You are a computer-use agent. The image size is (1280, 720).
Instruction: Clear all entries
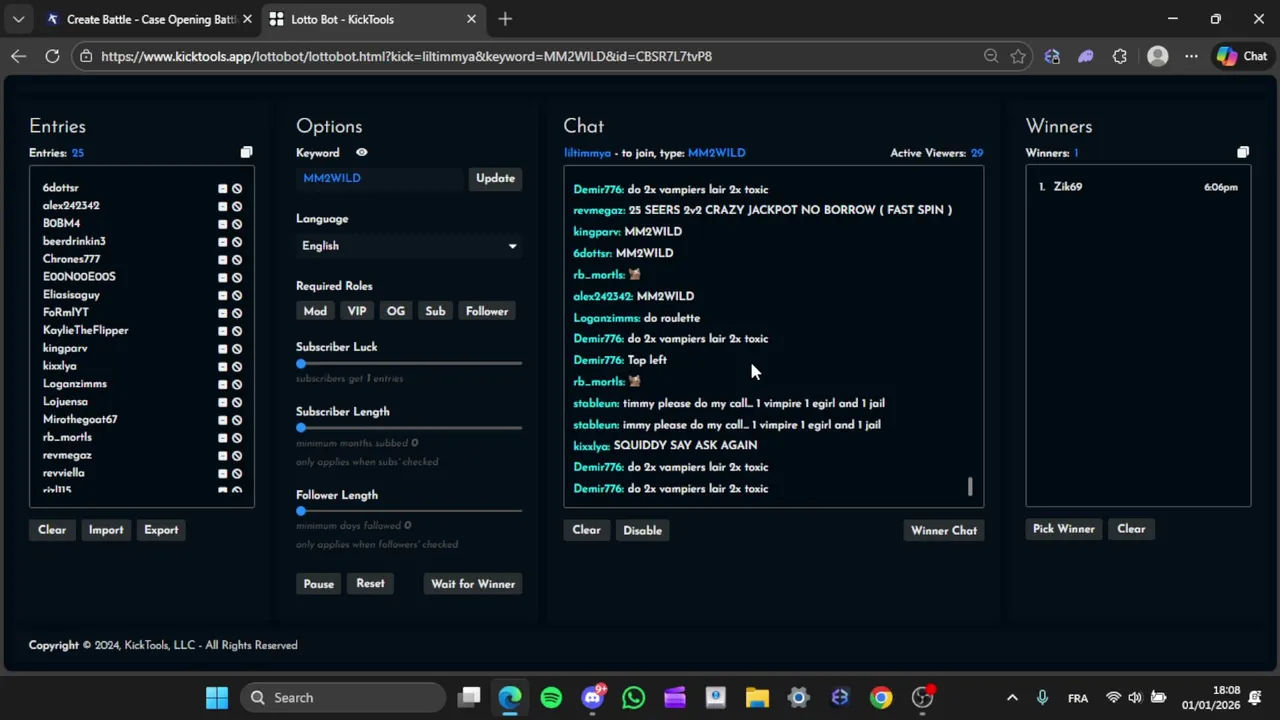52,530
